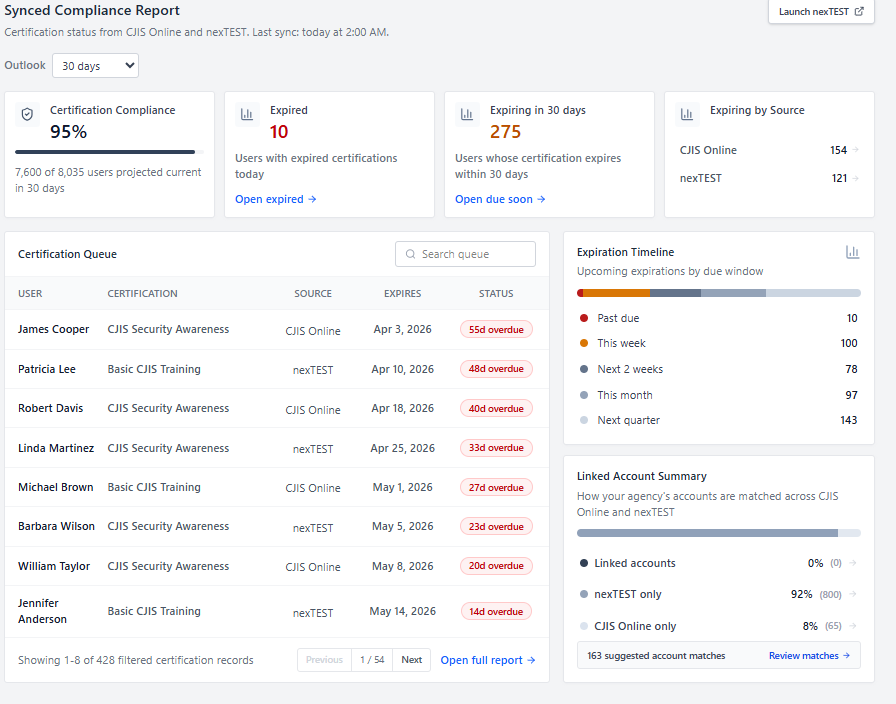Click the This week timeline row
Viewport: 896px width, 704px height.
tap(718, 343)
